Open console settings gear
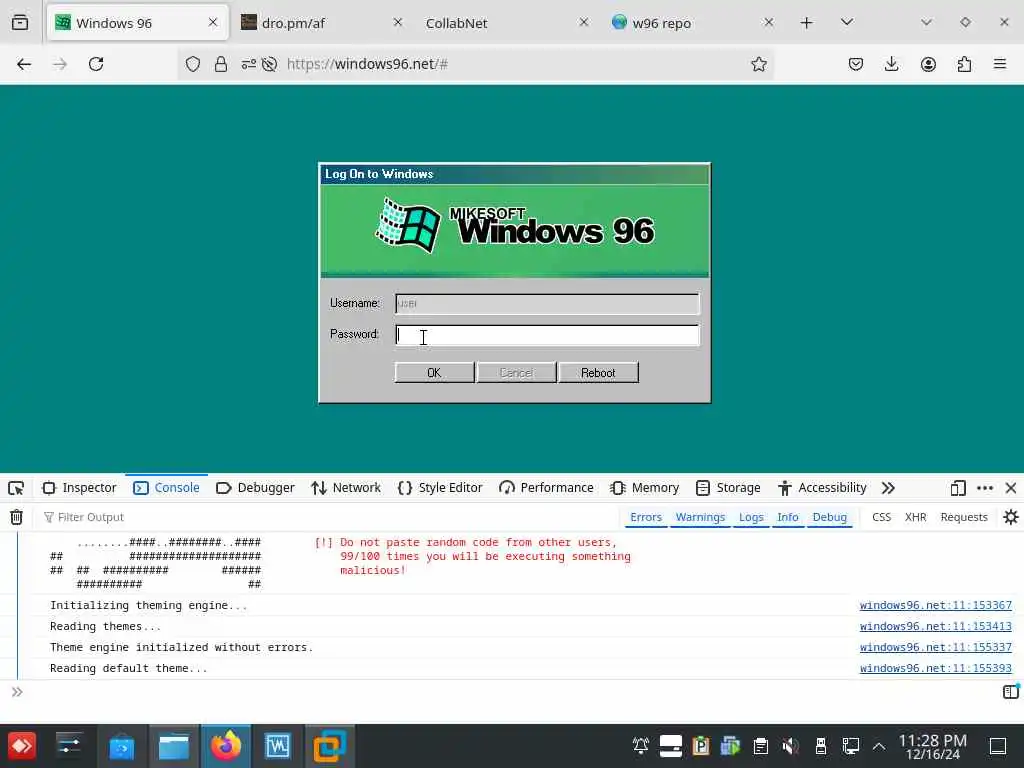Viewport: 1024px width, 768px height. tap(1010, 517)
